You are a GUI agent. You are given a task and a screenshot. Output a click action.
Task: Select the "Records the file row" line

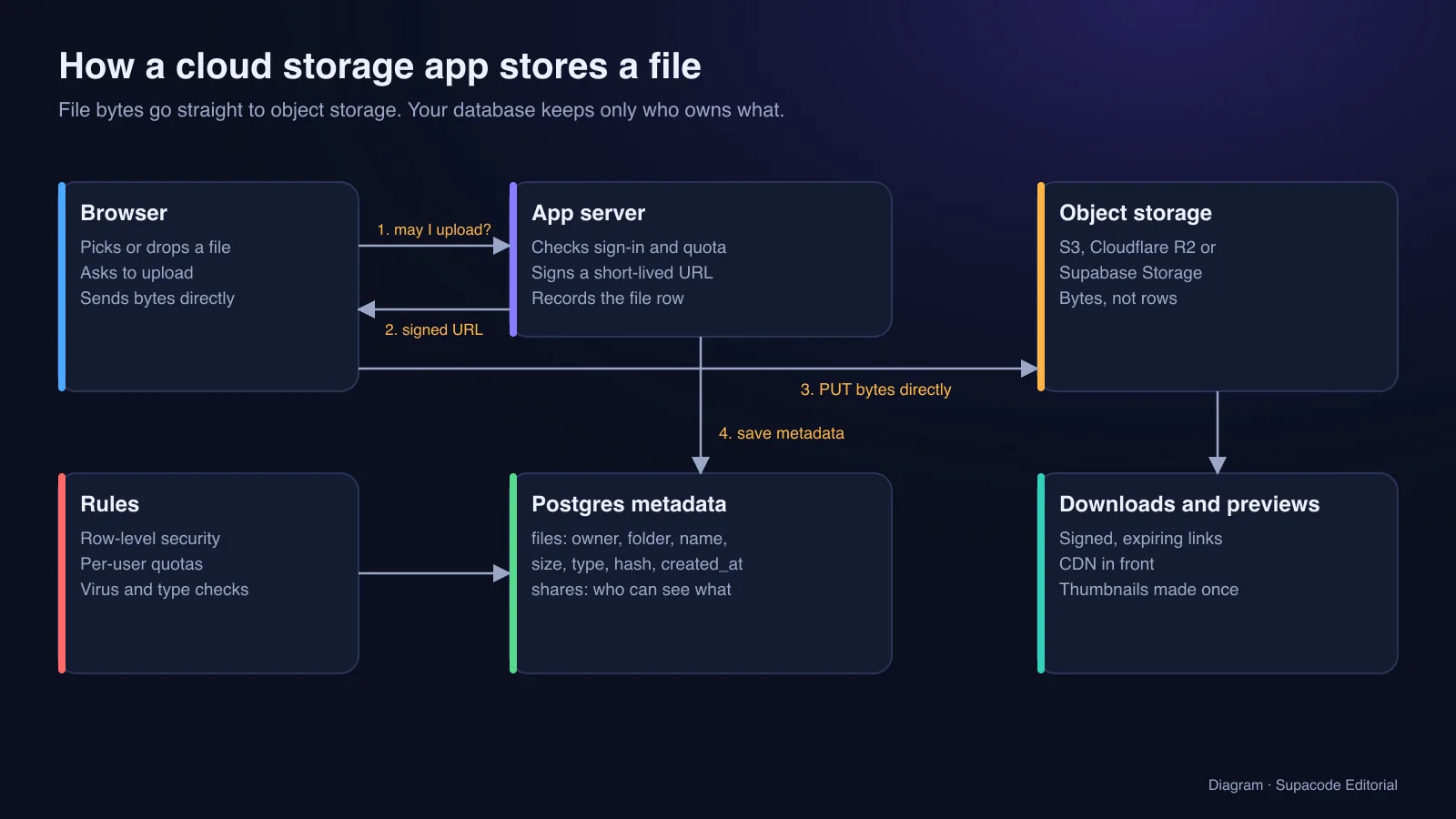tap(608, 298)
